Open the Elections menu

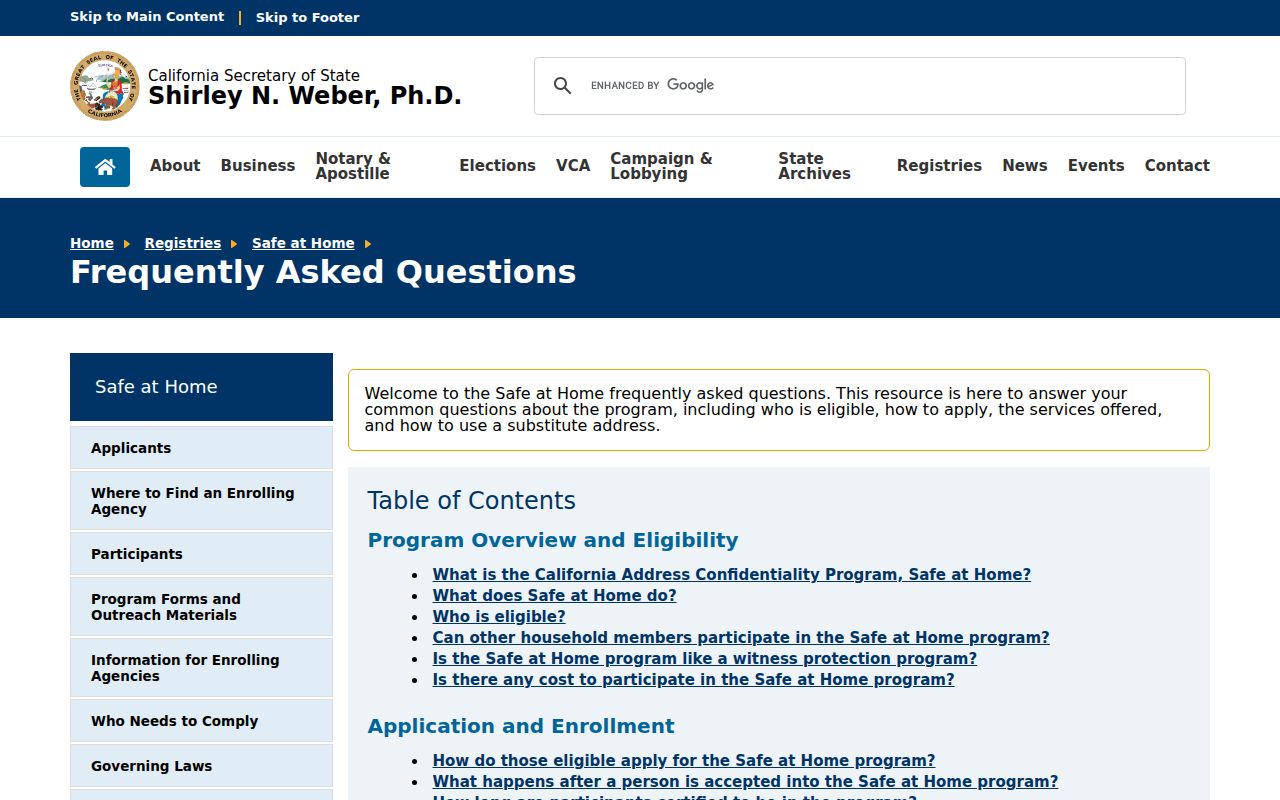497,166
